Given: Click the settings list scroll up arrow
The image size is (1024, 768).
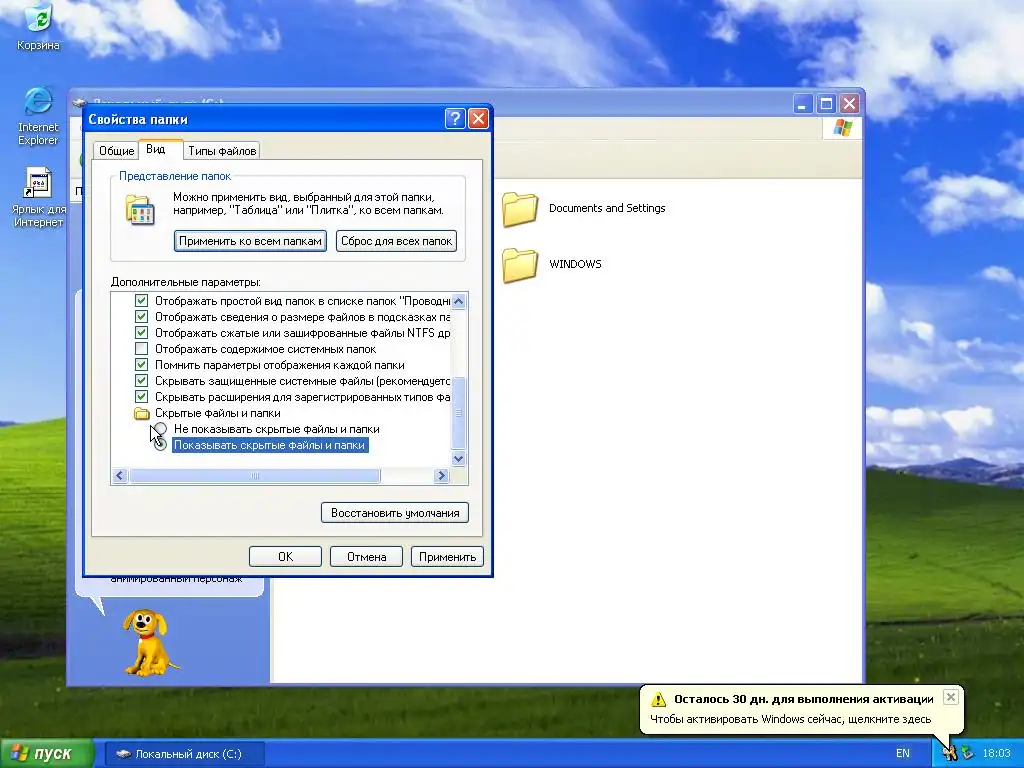Looking at the screenshot, I should tap(458, 301).
